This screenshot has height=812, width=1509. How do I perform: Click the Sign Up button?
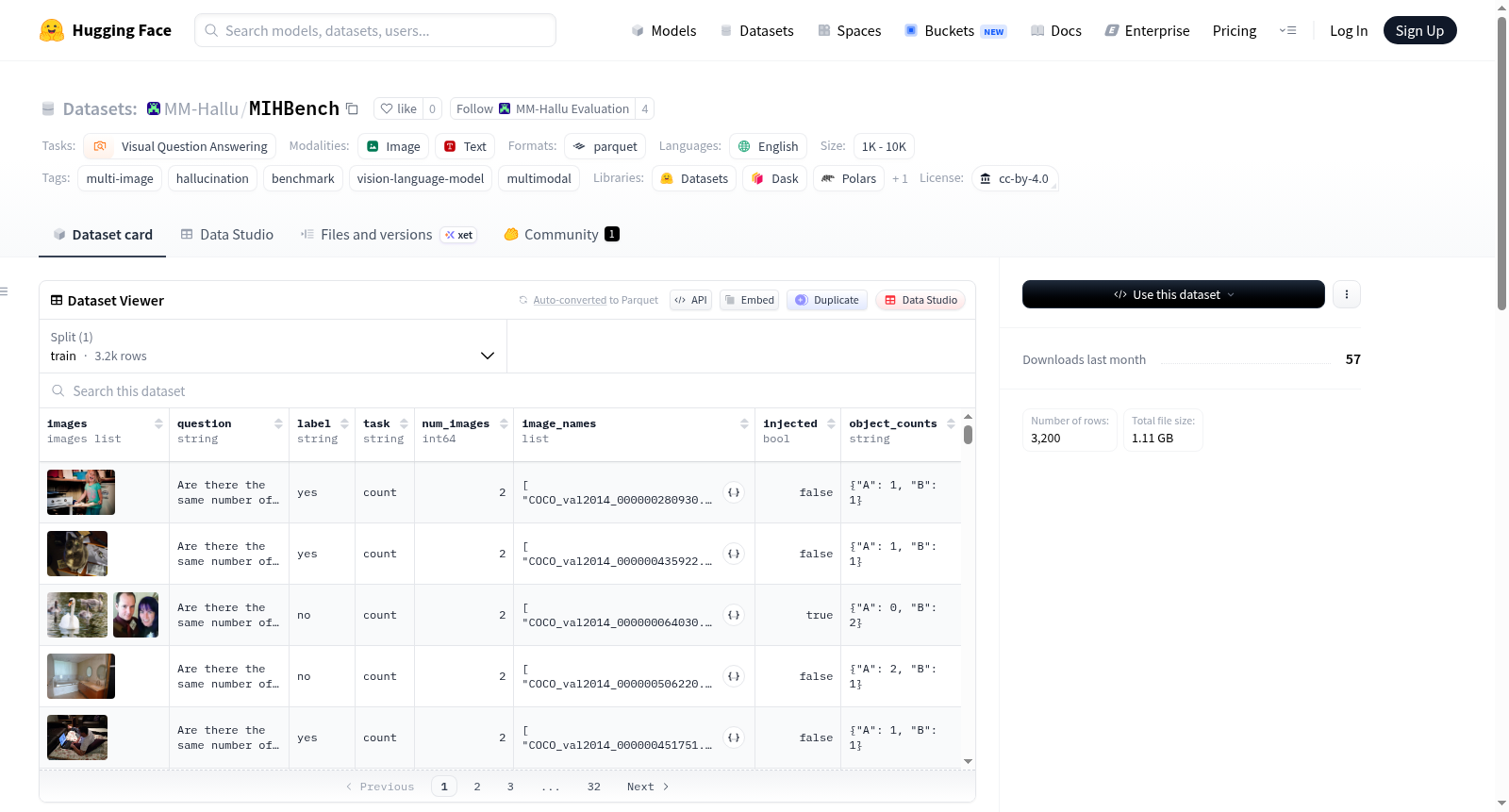pos(1419,30)
